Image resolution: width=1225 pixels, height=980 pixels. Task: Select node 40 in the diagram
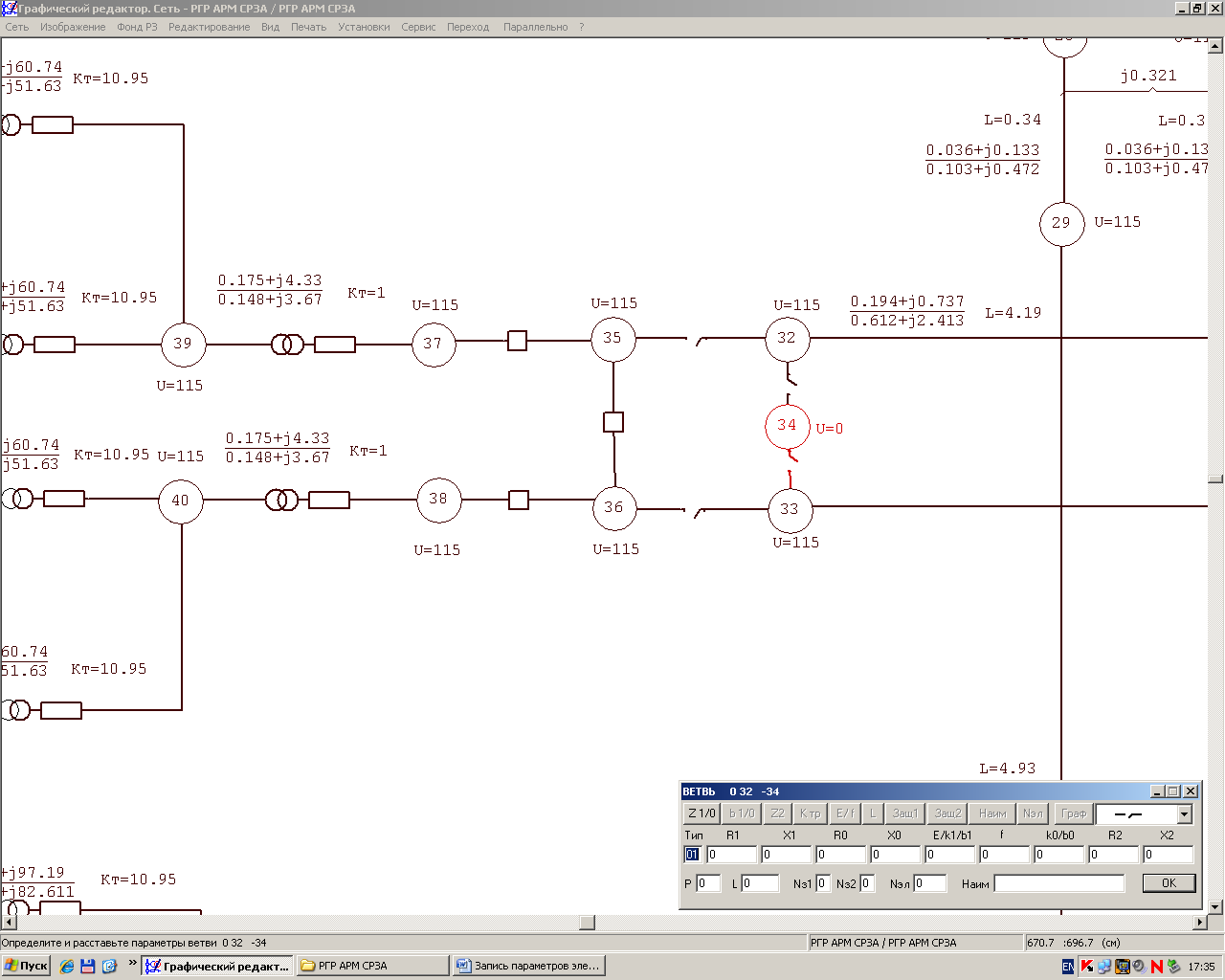click(181, 501)
